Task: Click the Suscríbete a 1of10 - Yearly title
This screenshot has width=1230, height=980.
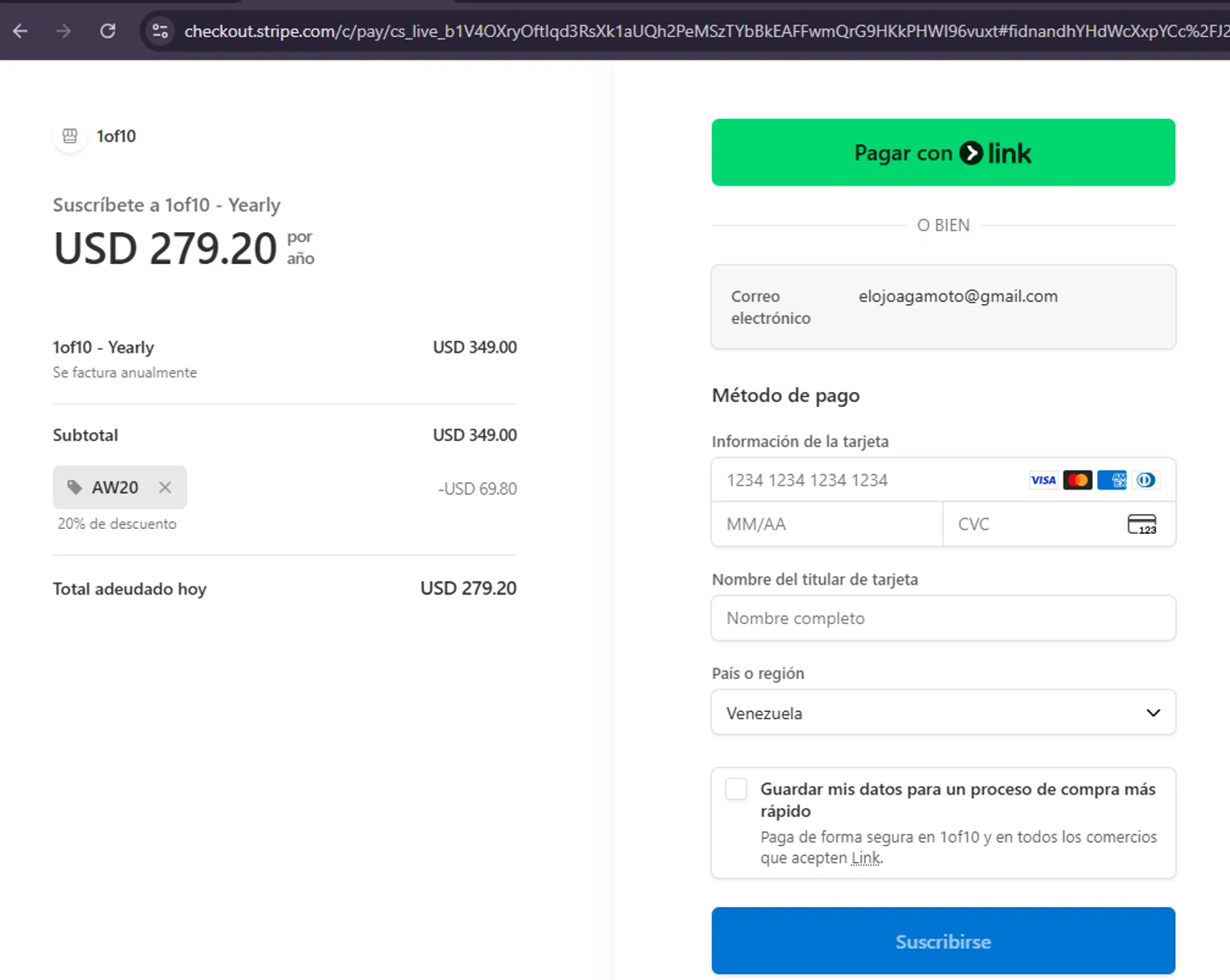Action: [166, 205]
